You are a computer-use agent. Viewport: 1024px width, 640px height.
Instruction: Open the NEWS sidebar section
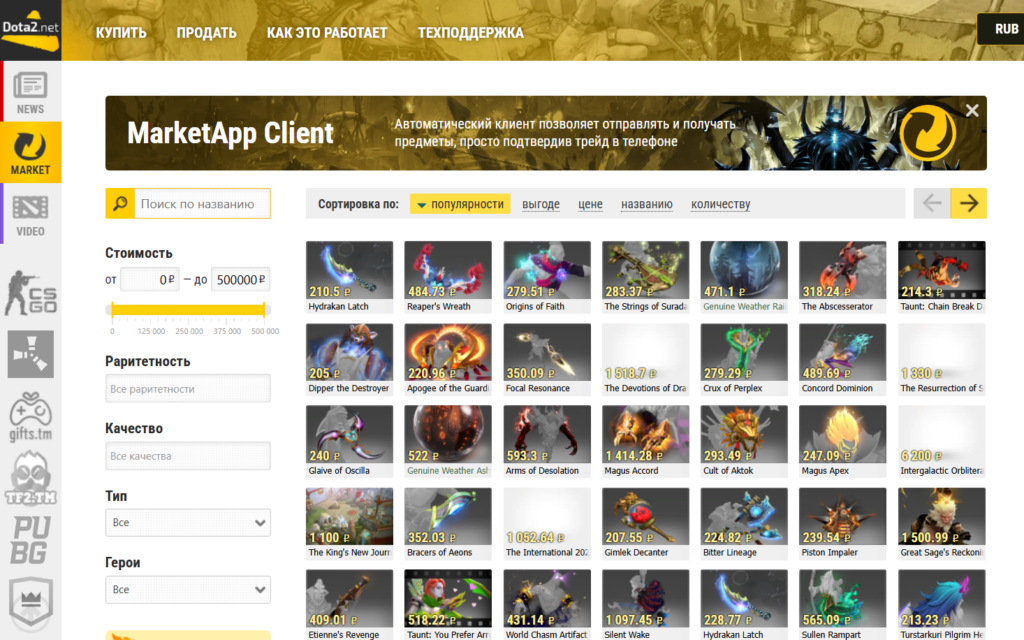(31, 92)
